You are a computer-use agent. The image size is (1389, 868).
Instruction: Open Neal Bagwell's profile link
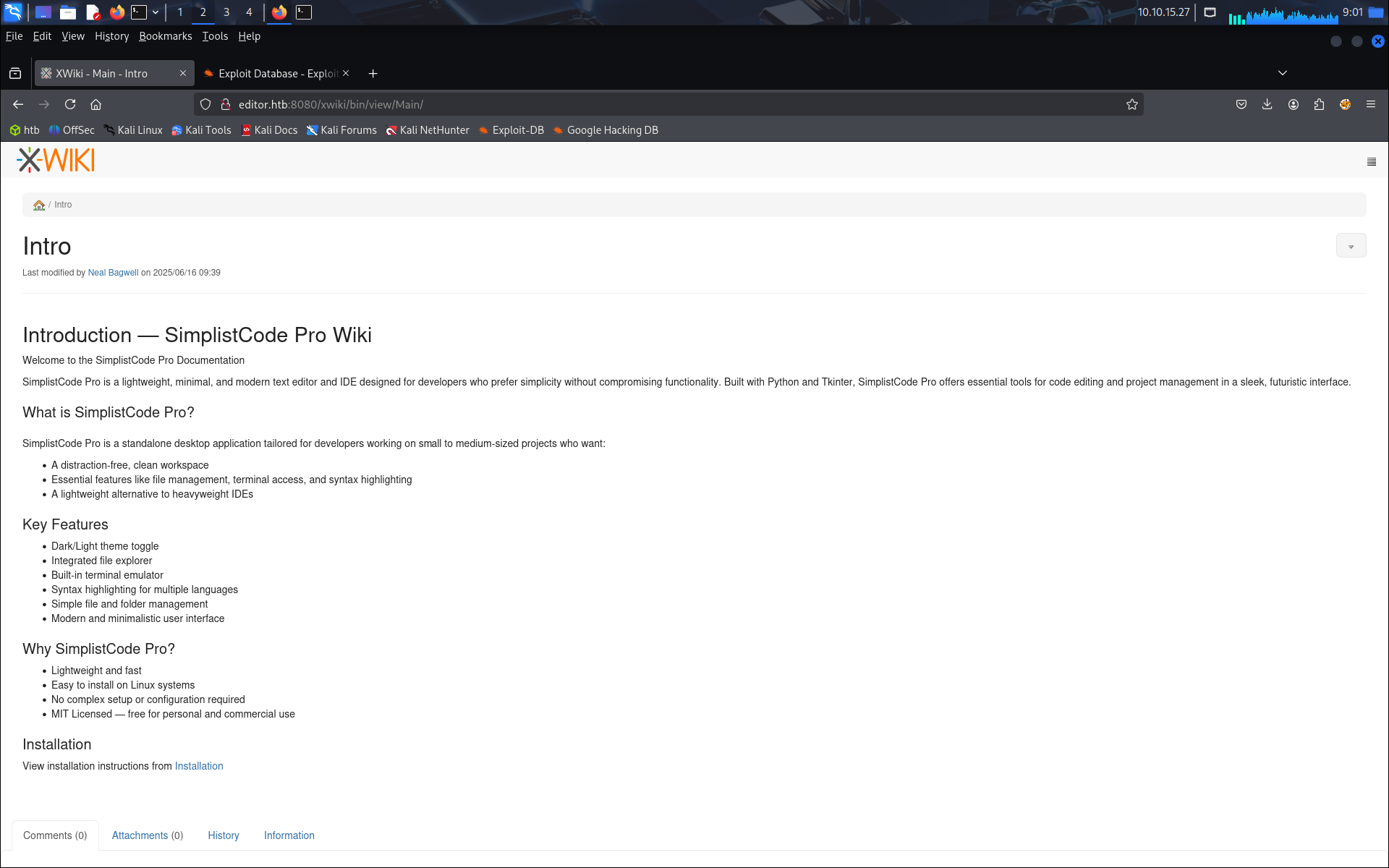coord(113,273)
